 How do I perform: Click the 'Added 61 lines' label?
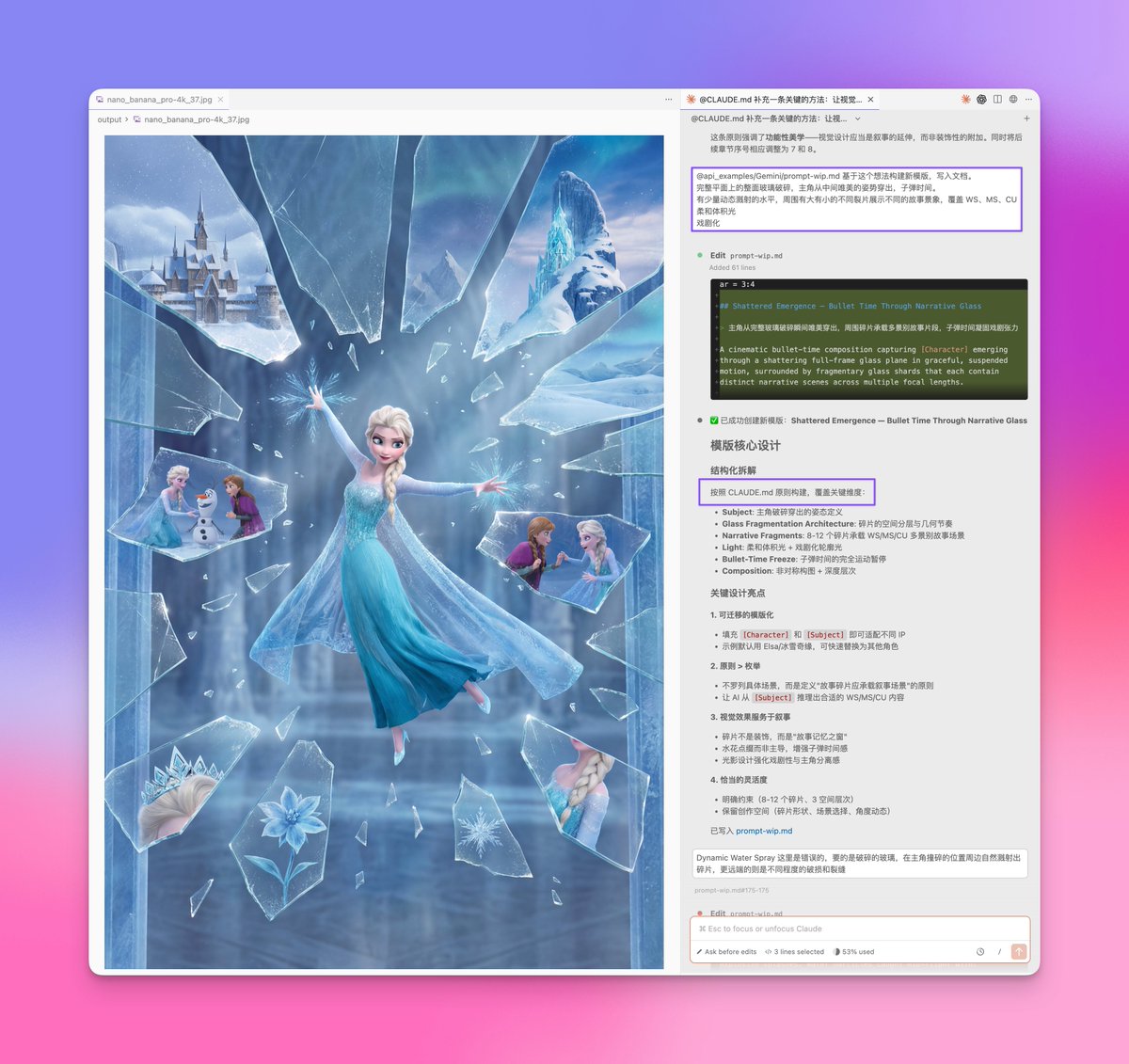[x=732, y=268]
